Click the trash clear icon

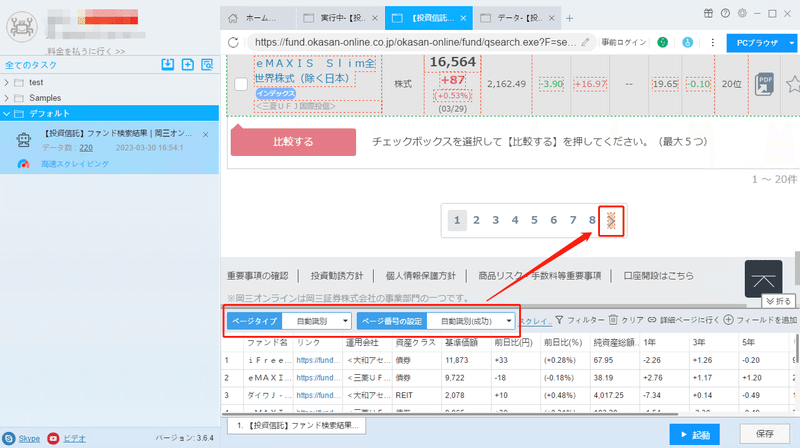613,320
